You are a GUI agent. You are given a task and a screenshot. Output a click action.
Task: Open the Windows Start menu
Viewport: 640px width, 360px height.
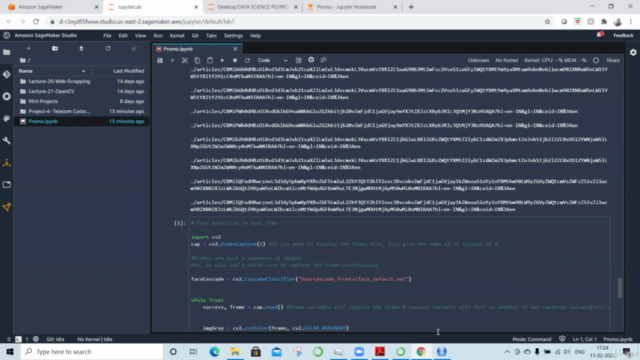click(10, 352)
